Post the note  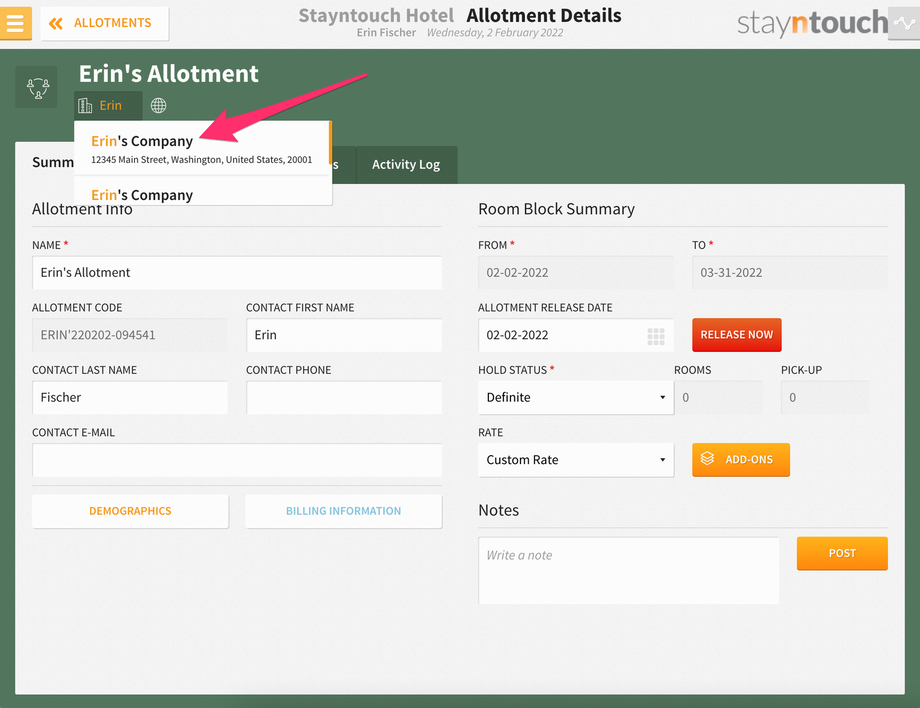point(842,553)
